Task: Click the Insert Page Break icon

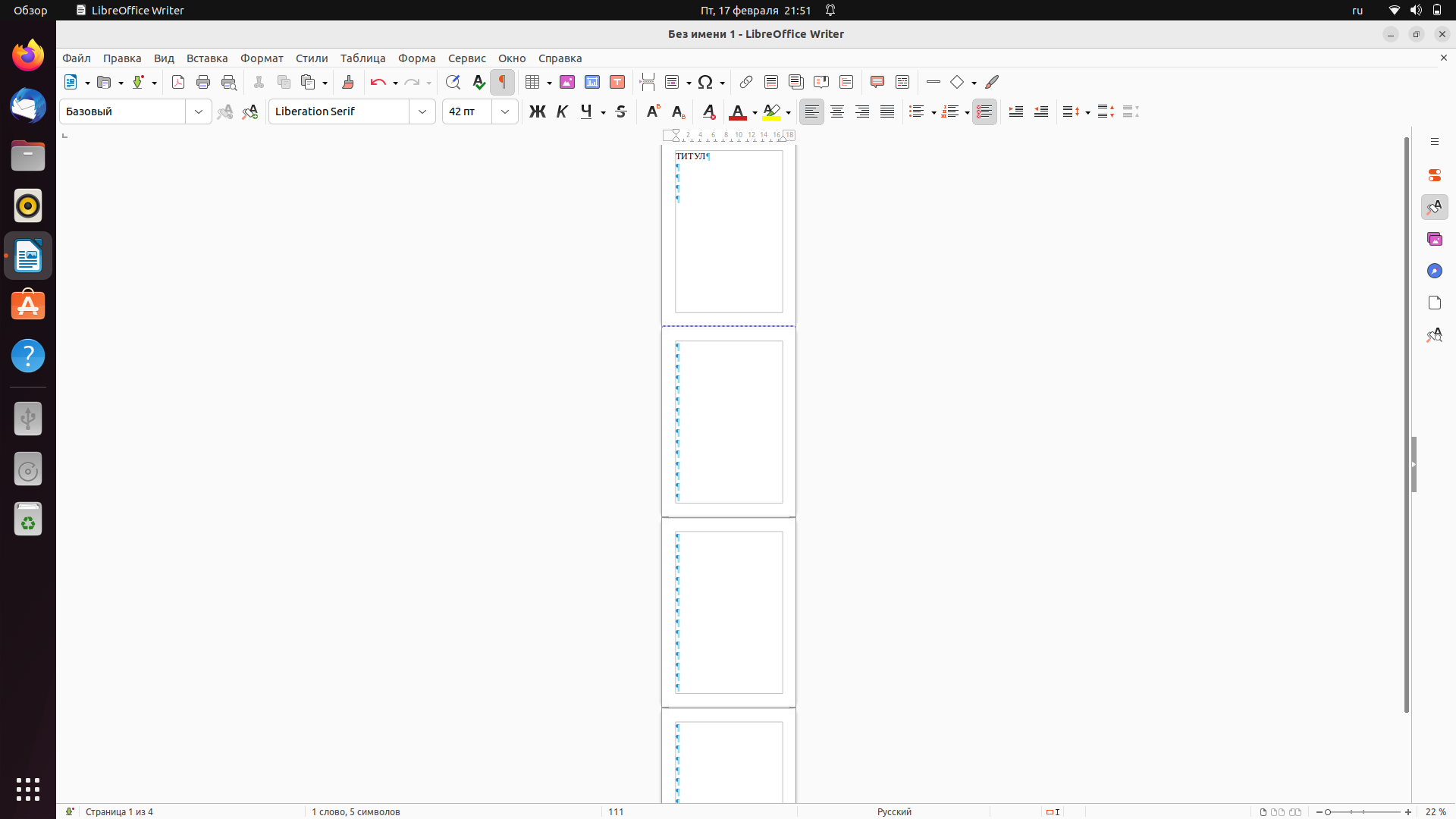Action: pyautogui.click(x=647, y=82)
